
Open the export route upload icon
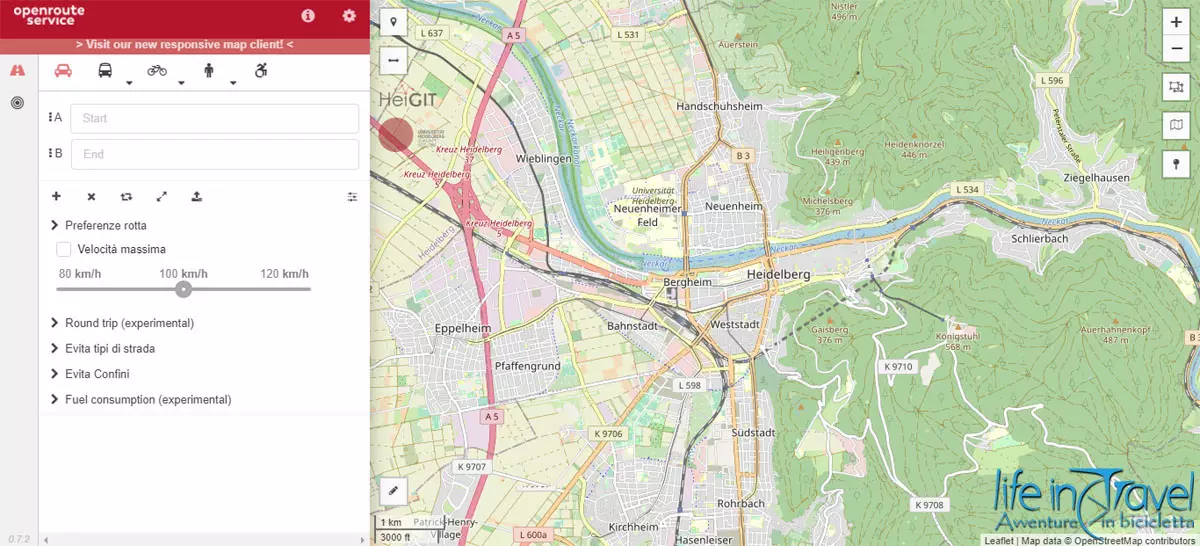coord(197,197)
